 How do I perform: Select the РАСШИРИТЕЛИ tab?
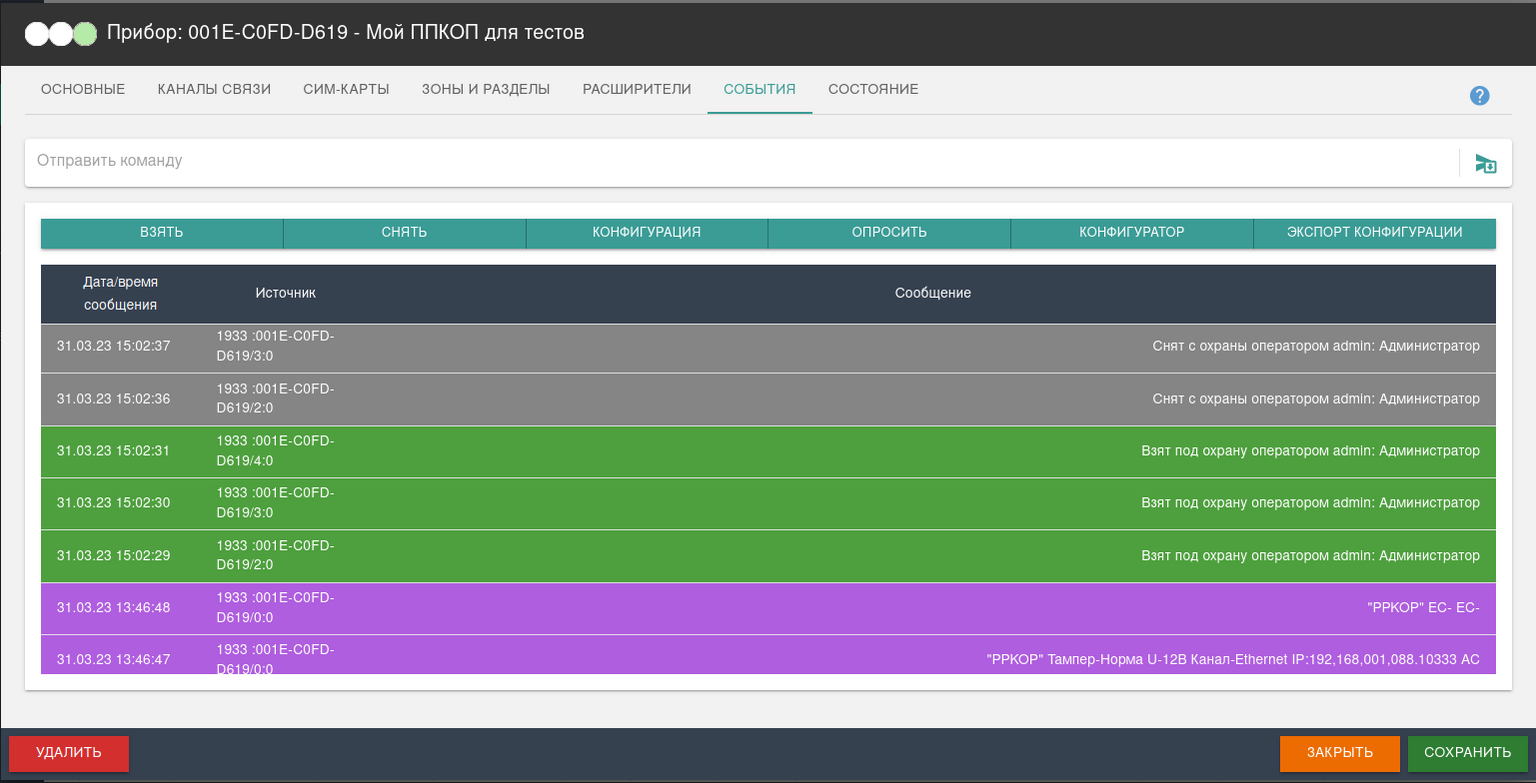pos(637,89)
